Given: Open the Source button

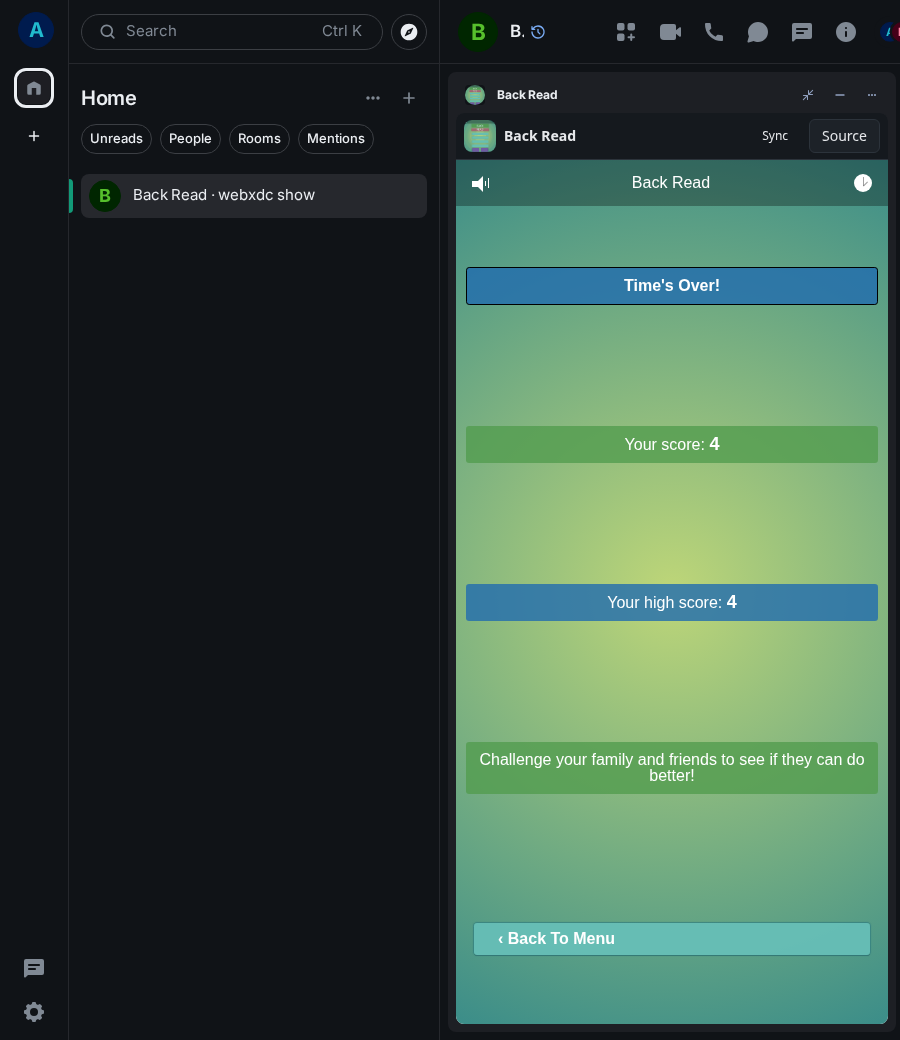Looking at the screenshot, I should pos(844,136).
